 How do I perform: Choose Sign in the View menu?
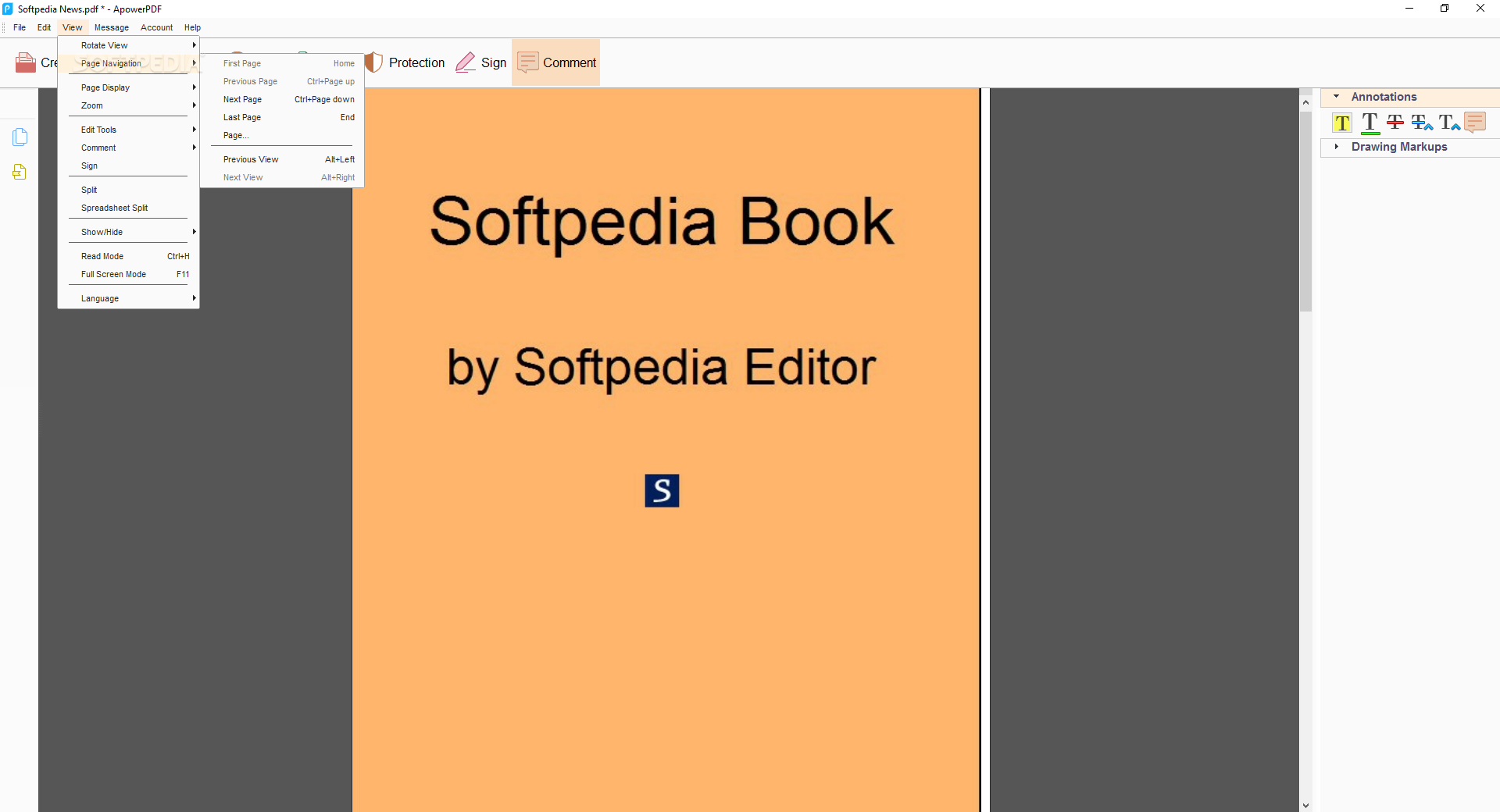click(x=129, y=166)
